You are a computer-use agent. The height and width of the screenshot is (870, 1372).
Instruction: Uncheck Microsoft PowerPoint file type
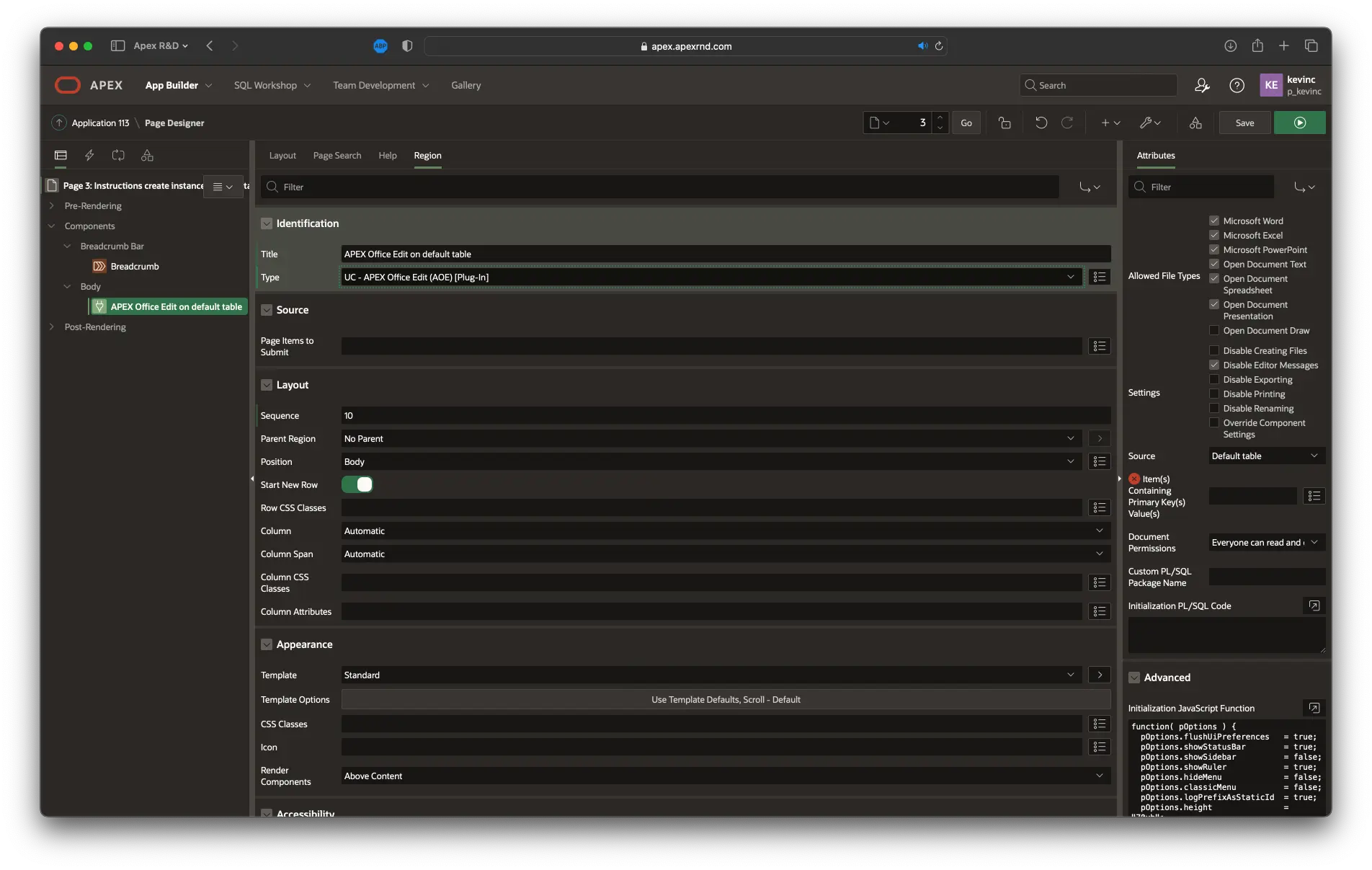tap(1214, 249)
